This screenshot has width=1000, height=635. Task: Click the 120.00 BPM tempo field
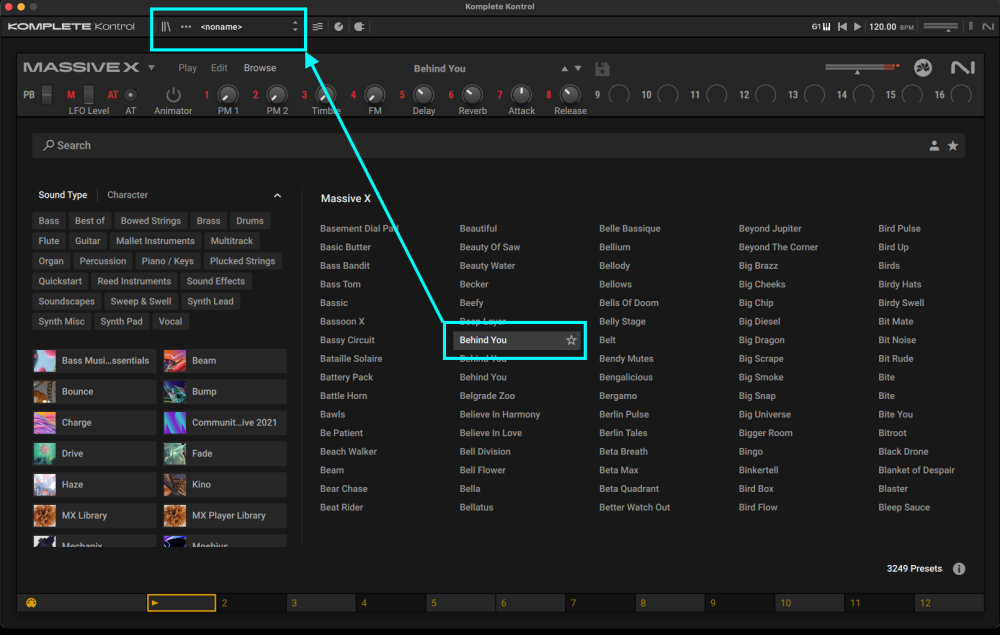(883, 27)
